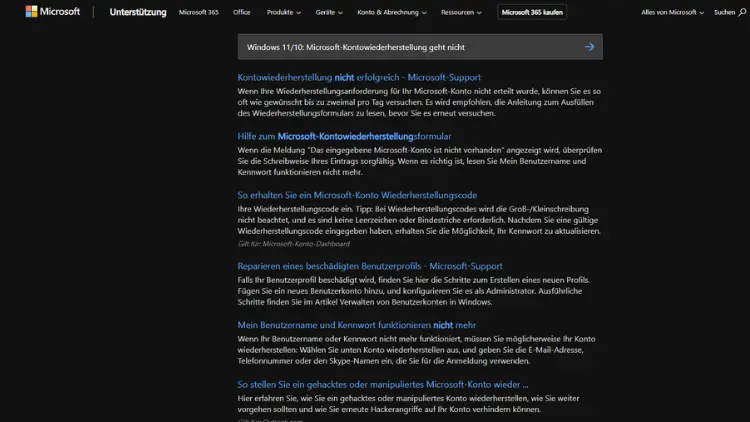
Task: Click snippet starting 'Wenn Ihr Benutzername oder Kennwort'
Action: pyautogui.click(x=417, y=350)
